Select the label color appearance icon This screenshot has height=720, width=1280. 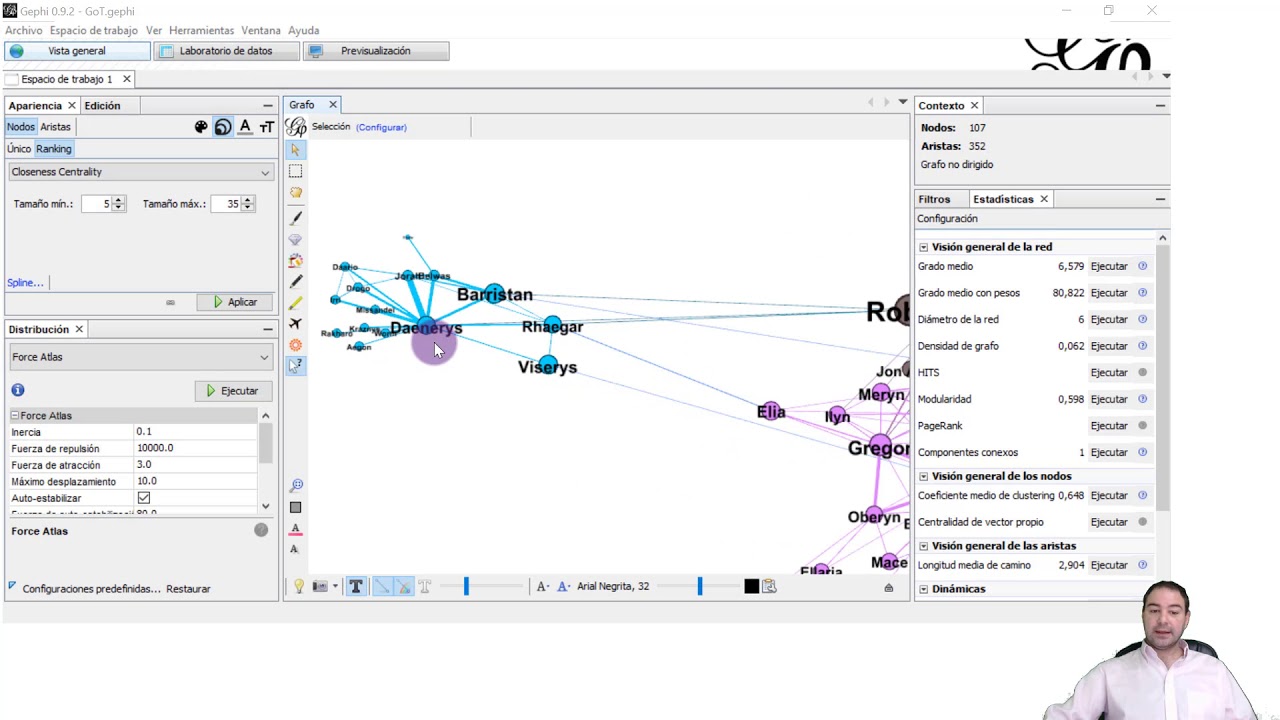click(x=245, y=127)
